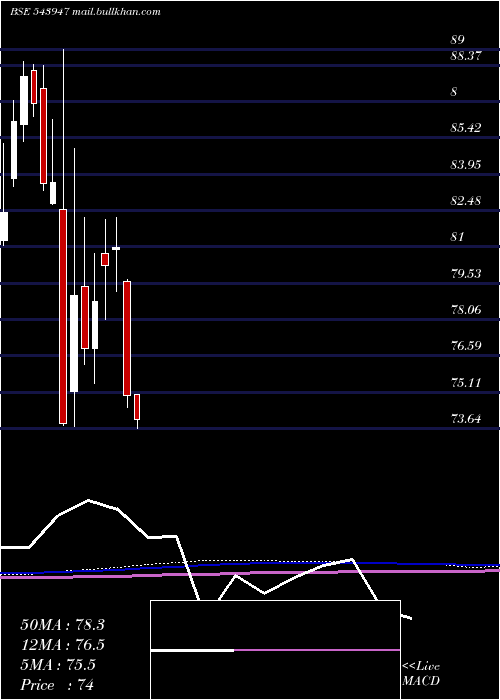Click the 'BSE 543947 mail.bullkhan.com' title text
This screenshot has width=500, height=700.
tap(85, 12)
